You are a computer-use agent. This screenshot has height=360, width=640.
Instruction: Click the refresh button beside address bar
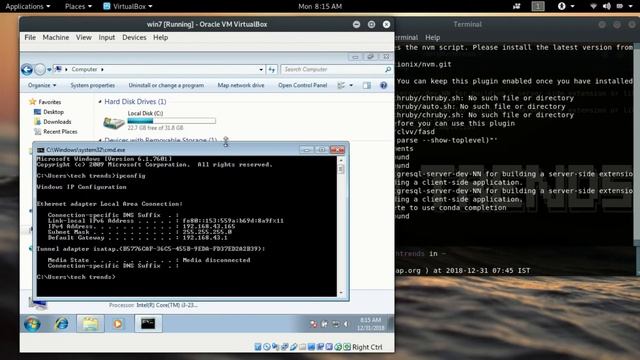click(272, 70)
